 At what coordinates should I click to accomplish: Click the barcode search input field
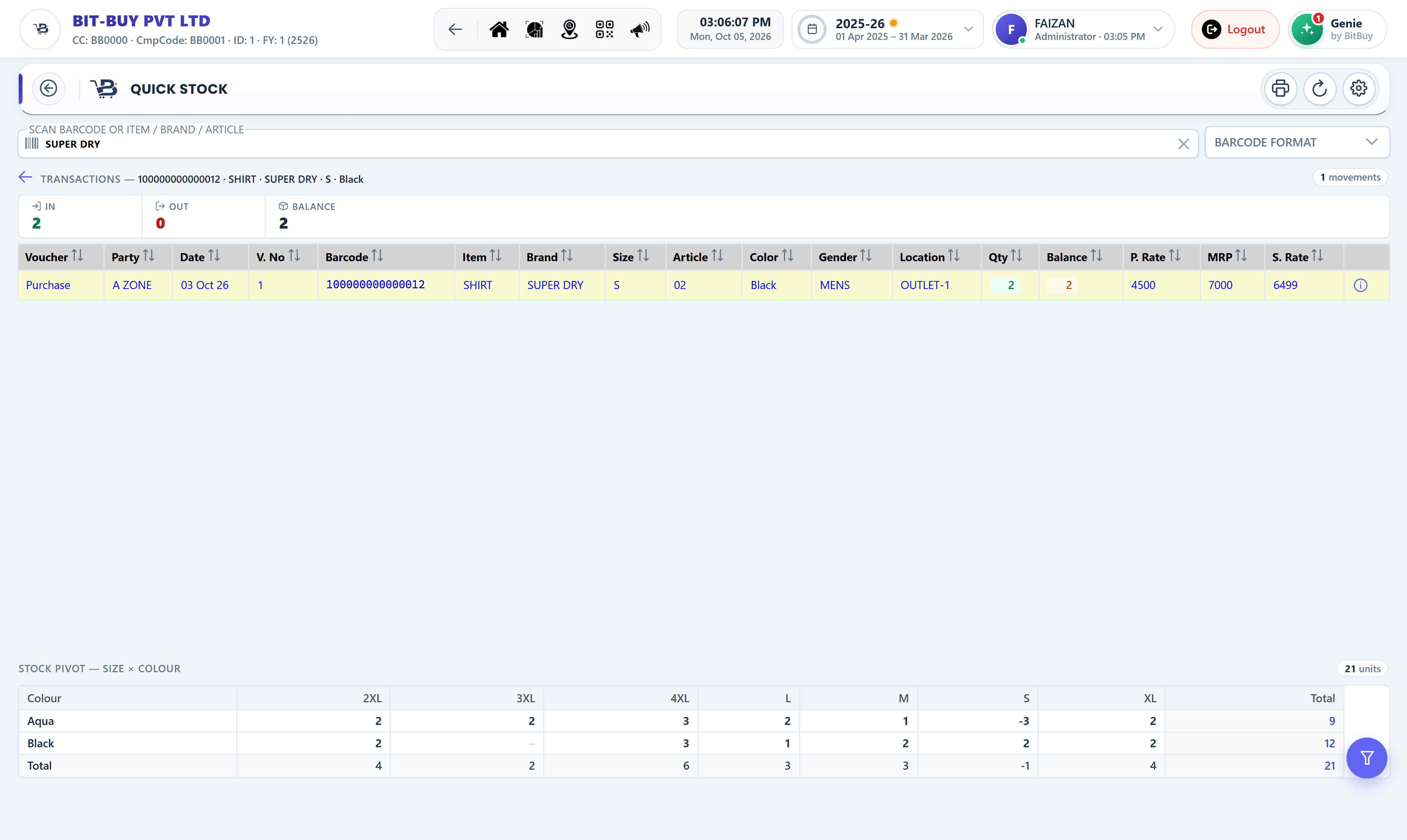coord(608,144)
